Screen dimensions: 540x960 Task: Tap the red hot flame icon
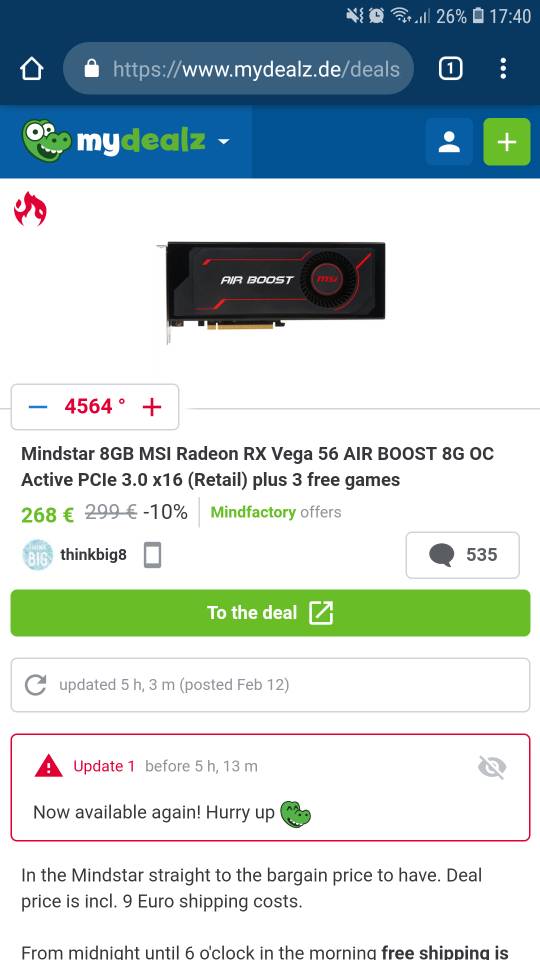coord(30,209)
